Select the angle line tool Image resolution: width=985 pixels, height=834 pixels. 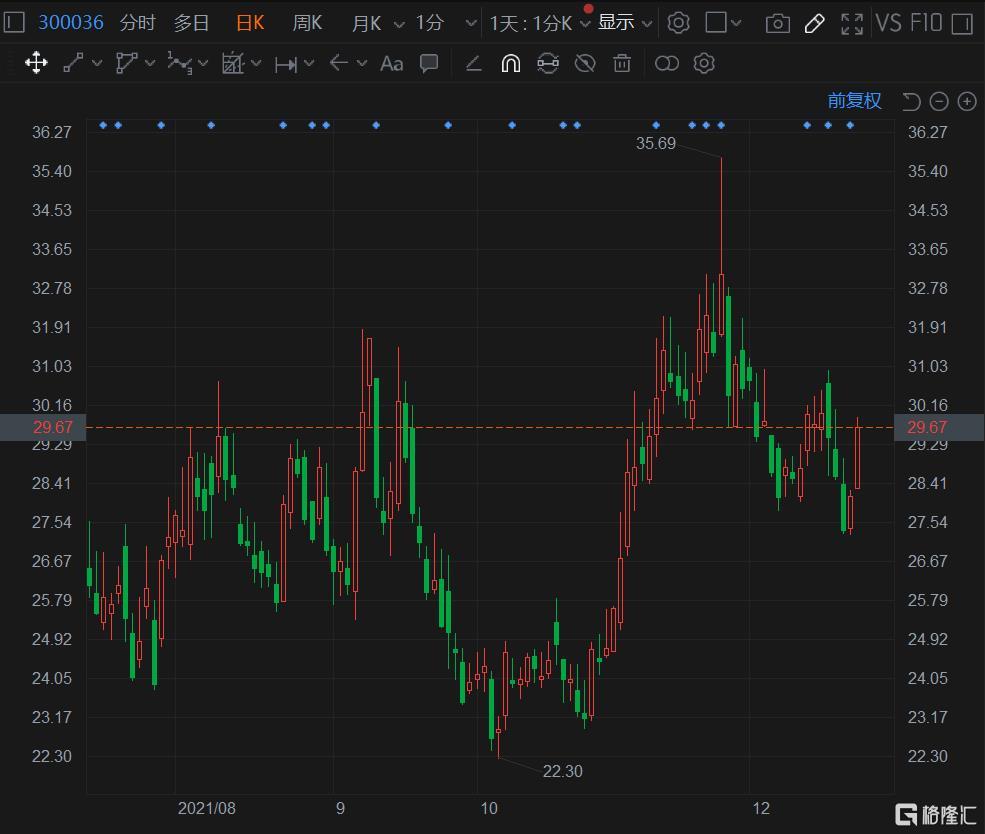pyautogui.click(x=474, y=63)
